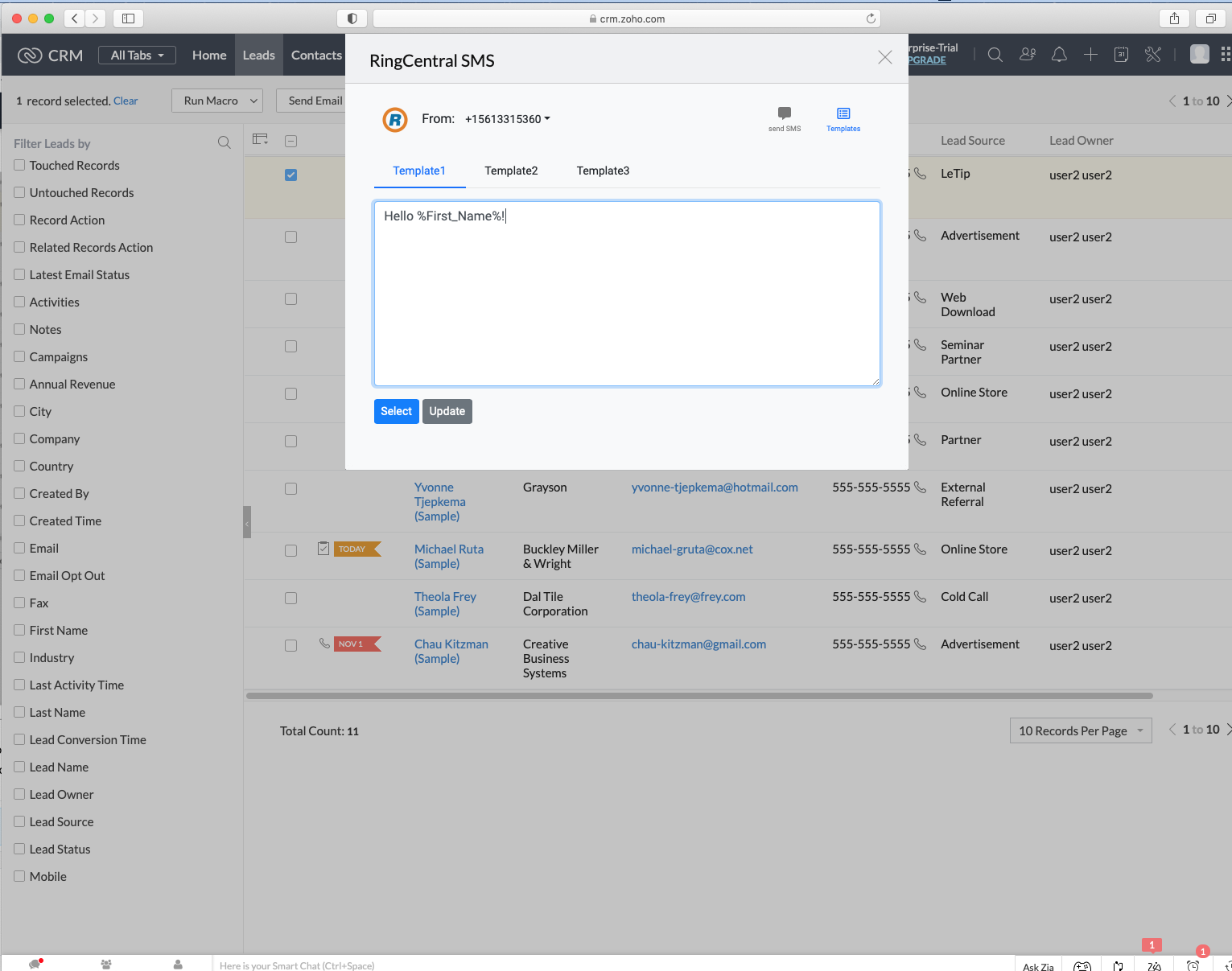Click the RingCentral logo icon
The height and width of the screenshot is (971, 1232).
tap(394, 120)
